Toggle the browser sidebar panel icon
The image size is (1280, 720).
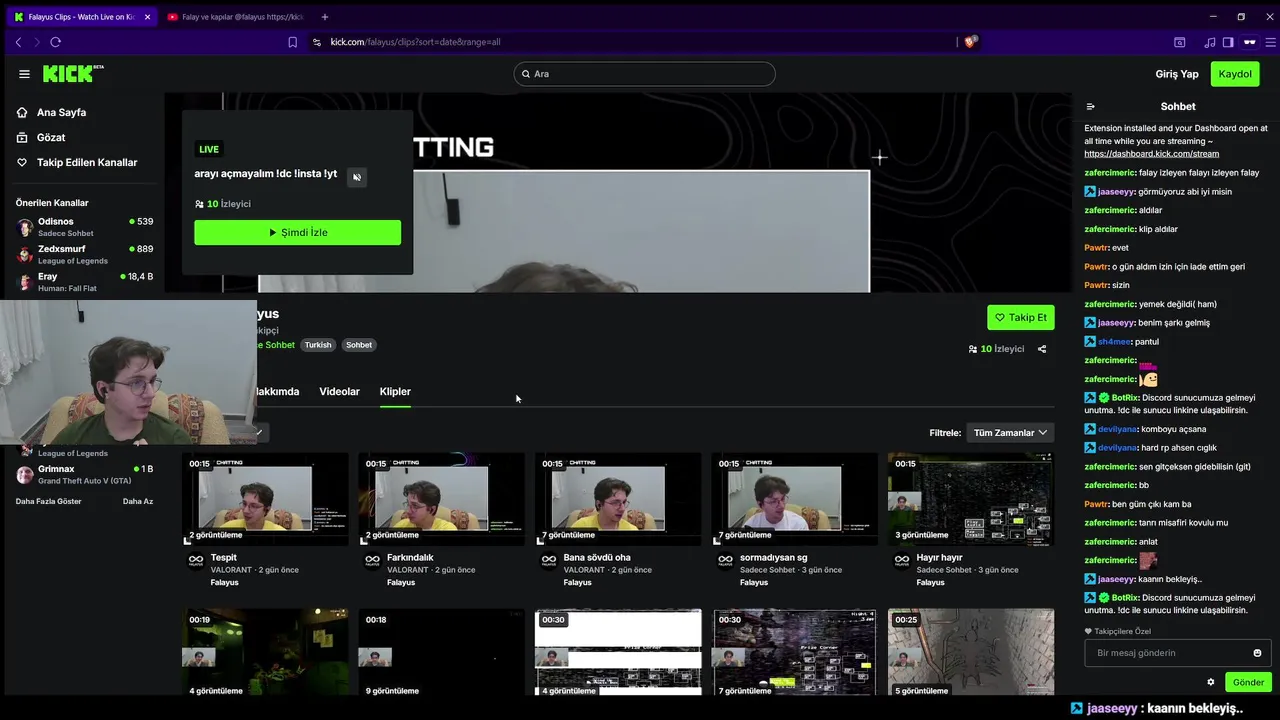(x=1227, y=42)
